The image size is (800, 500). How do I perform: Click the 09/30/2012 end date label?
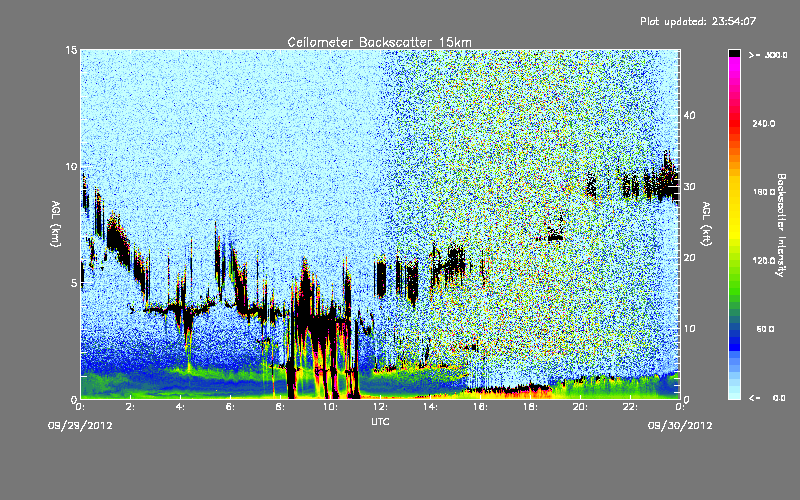pyautogui.click(x=680, y=426)
